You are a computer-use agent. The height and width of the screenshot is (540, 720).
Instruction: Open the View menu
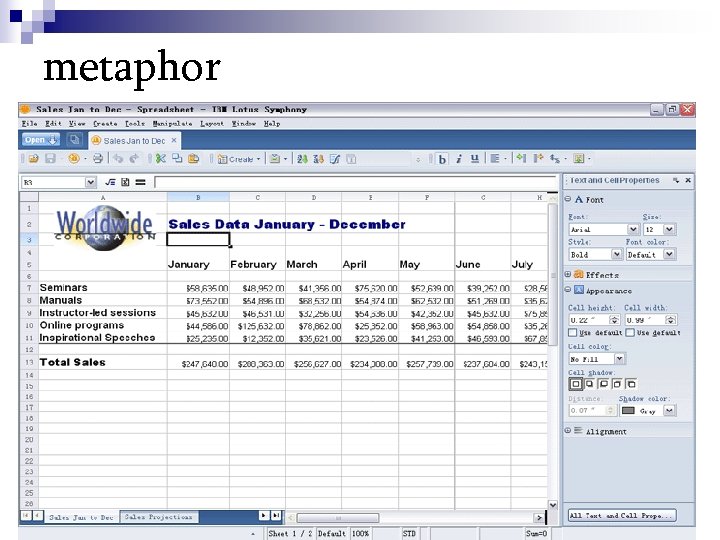tap(77, 124)
